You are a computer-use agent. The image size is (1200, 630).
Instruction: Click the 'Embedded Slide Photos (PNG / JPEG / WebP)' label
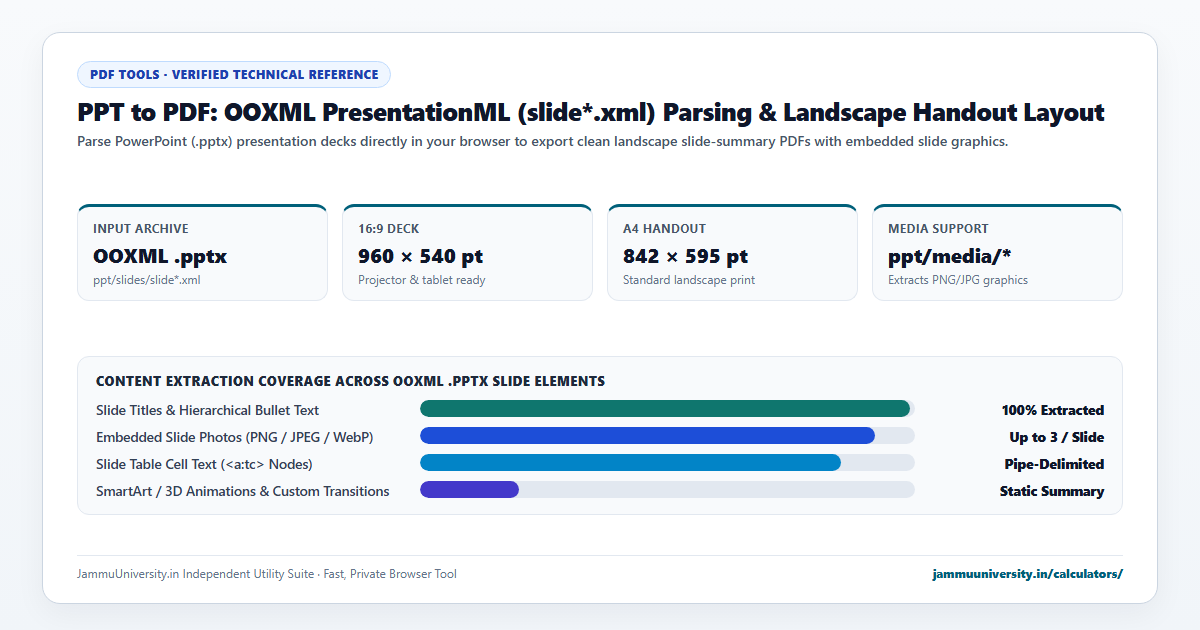235,437
